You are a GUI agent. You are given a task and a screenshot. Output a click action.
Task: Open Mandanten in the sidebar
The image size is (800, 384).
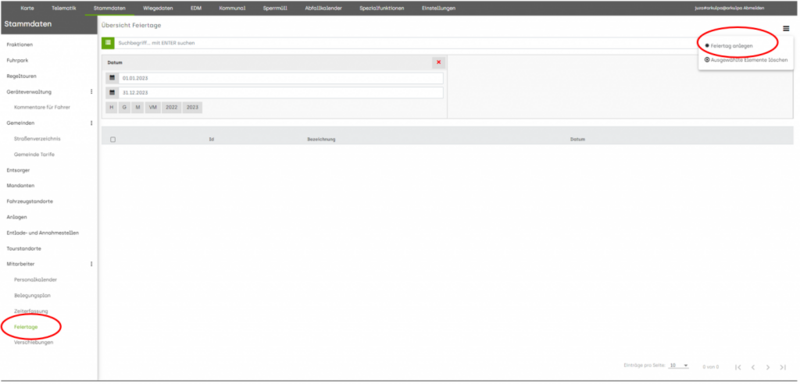click(x=20, y=186)
